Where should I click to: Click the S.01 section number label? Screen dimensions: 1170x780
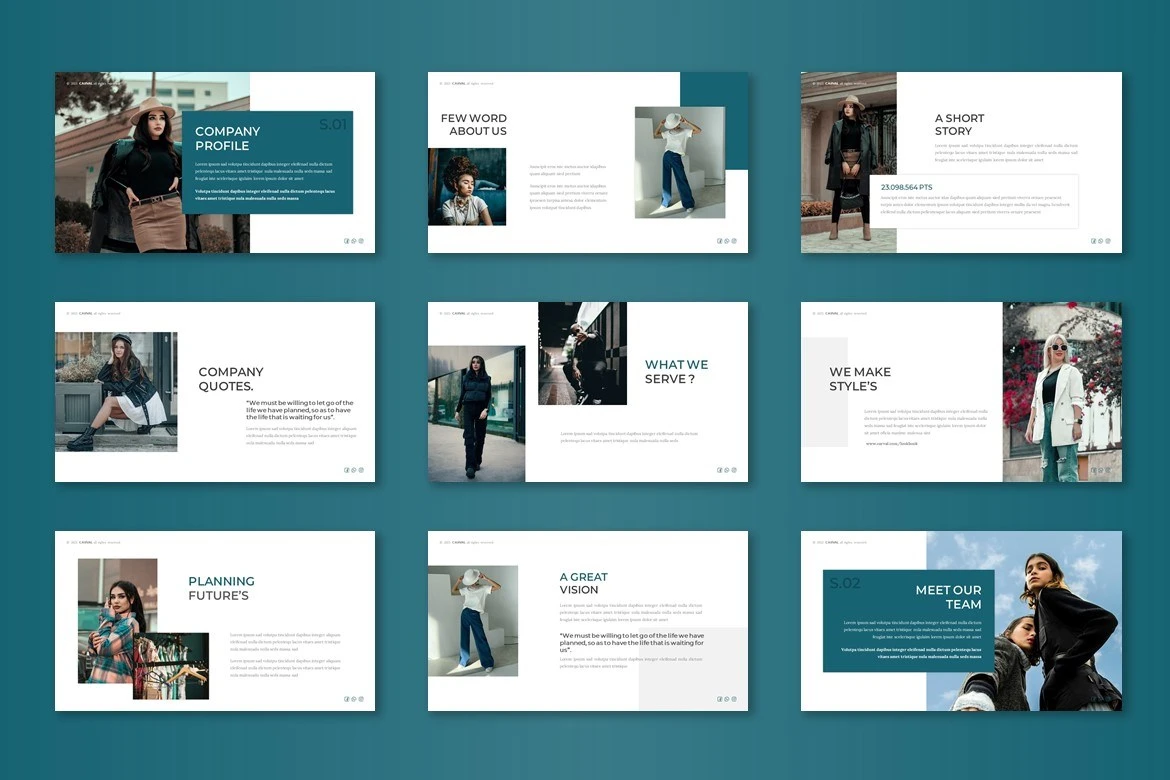[x=333, y=125]
